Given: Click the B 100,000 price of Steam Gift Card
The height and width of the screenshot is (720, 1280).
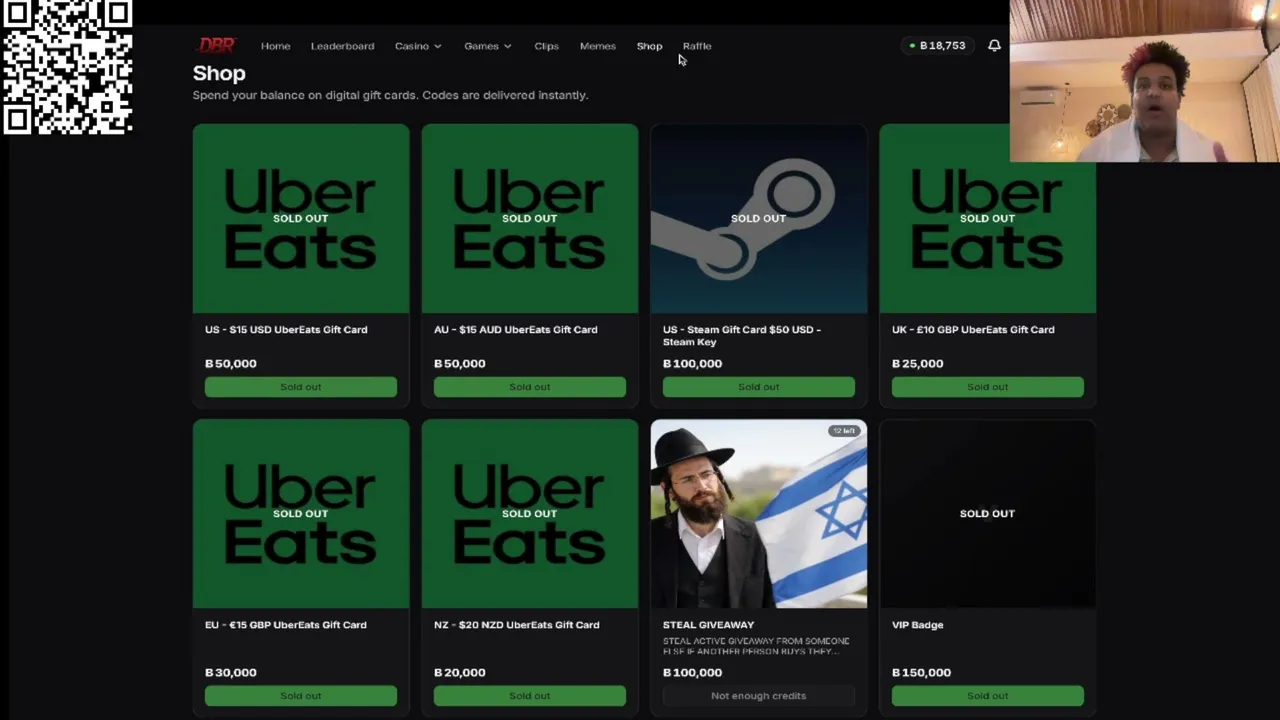Looking at the screenshot, I should (x=692, y=363).
